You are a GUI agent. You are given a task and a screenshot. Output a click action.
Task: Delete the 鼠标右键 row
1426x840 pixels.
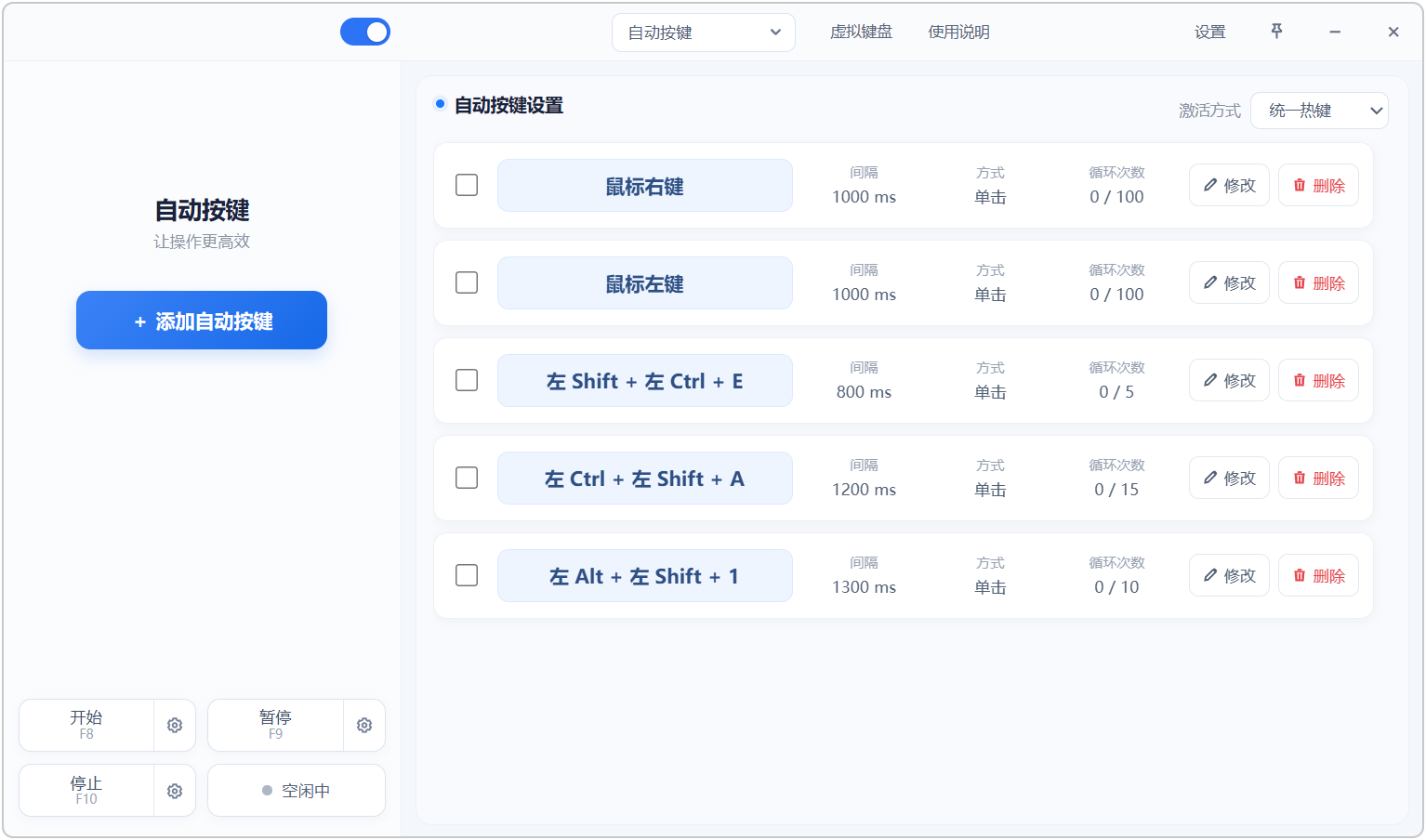(1318, 186)
